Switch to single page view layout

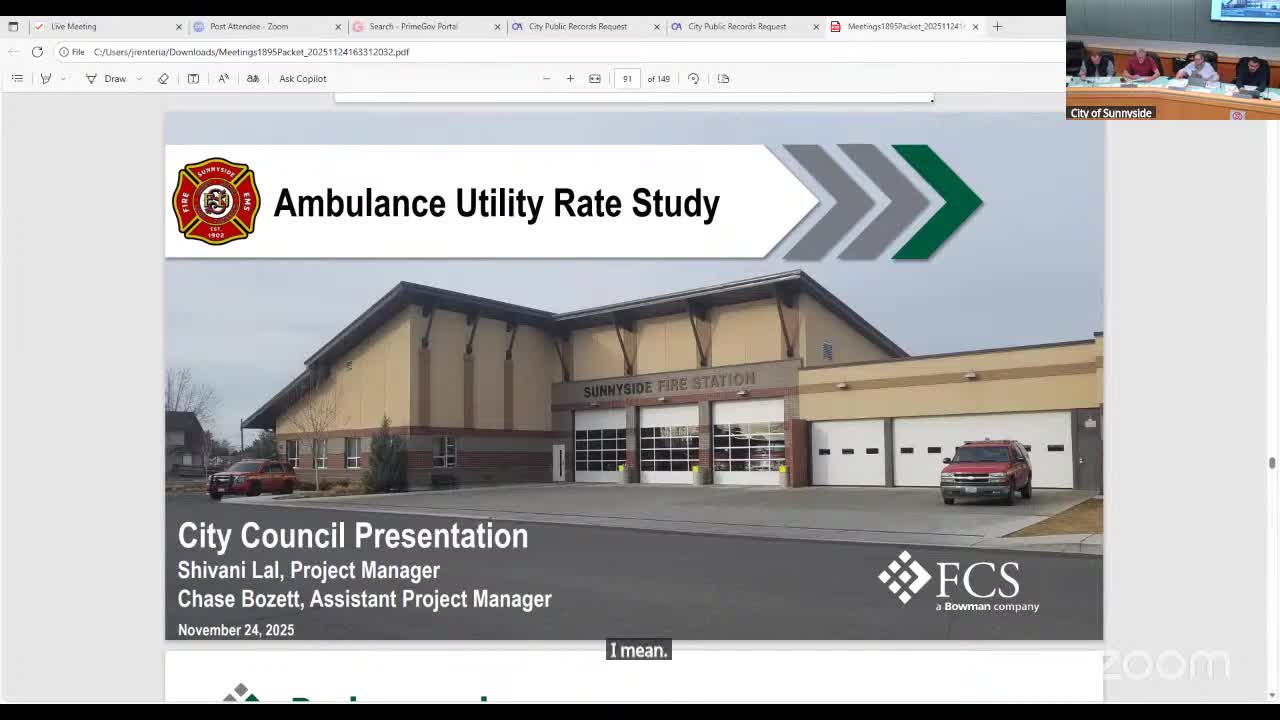[x=723, y=78]
